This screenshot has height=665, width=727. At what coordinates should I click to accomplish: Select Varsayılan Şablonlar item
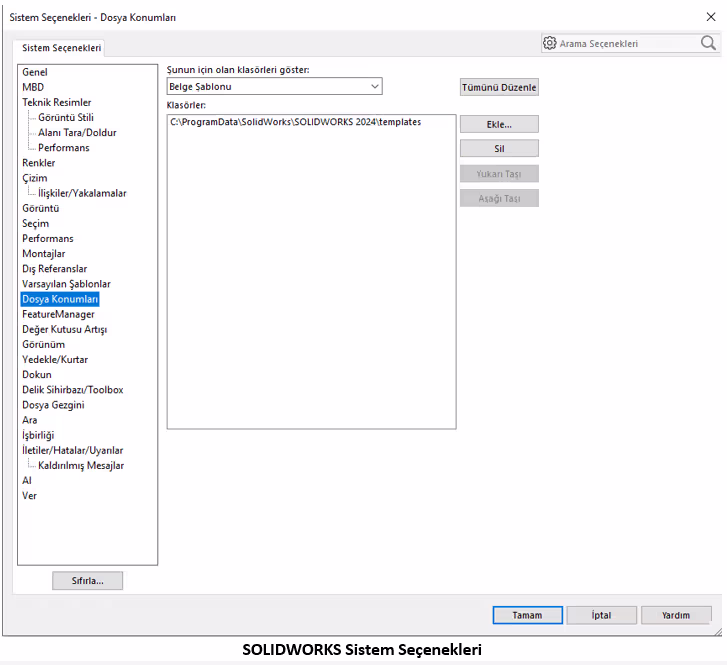[66, 284]
